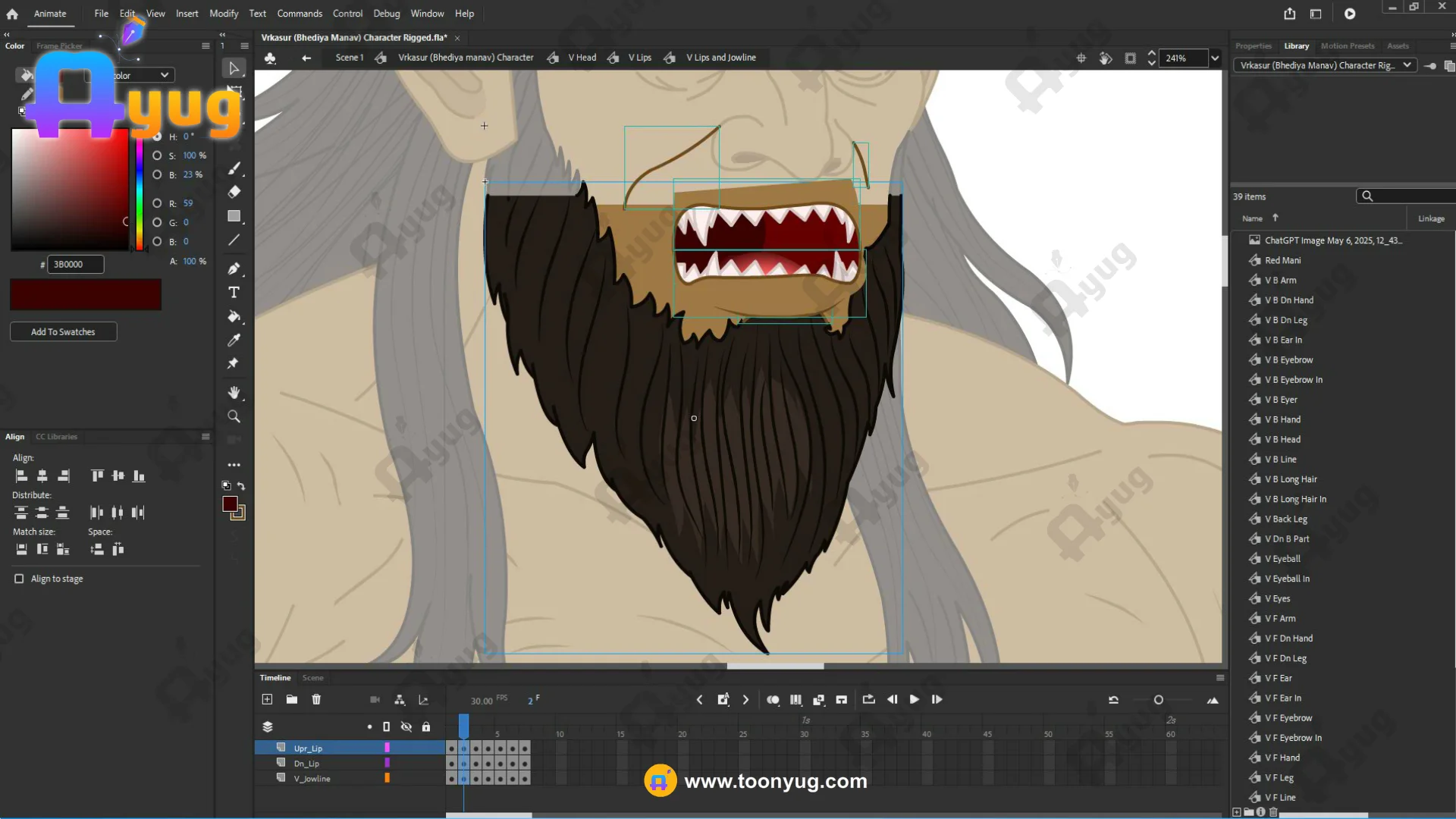Select the Text tool in toolbar
This screenshot has width=1456, height=819.
click(234, 293)
